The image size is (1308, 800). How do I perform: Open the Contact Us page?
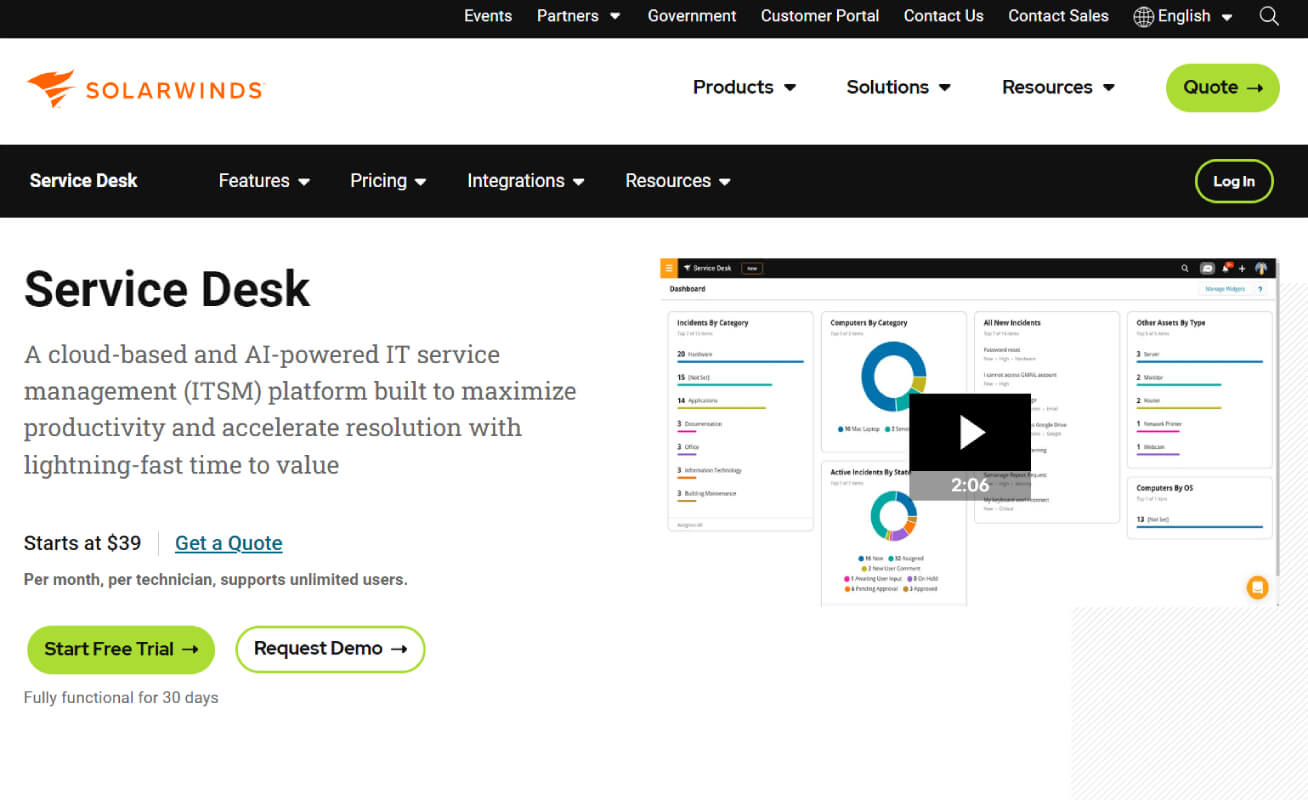point(944,16)
